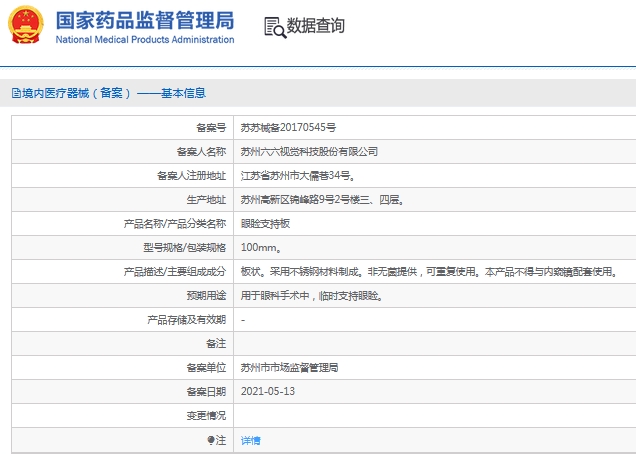Image resolution: width=636 pixels, height=461 pixels.
Task: Click the bullet icon beside 注
Action: pyautogui.click(x=211, y=440)
